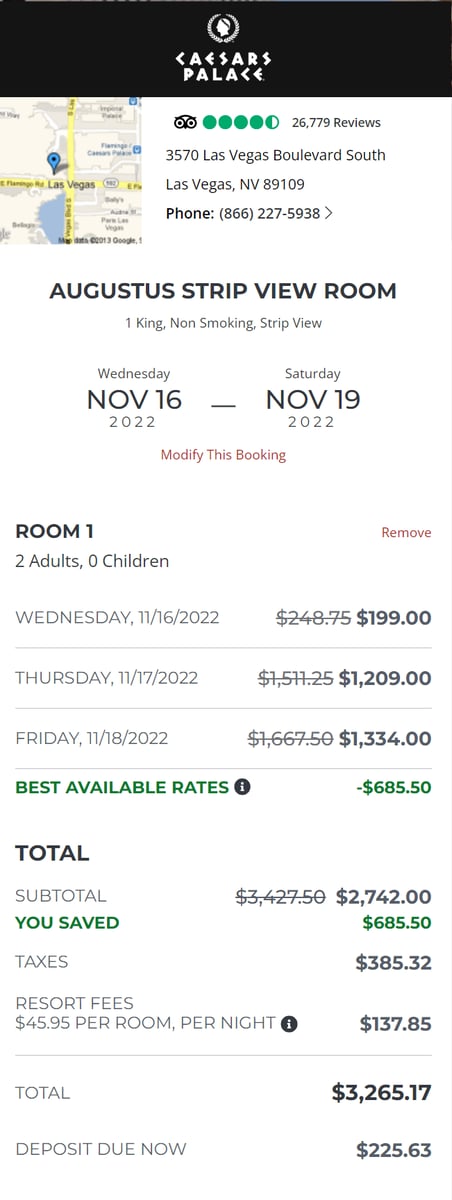Open Best Available Rates info icon
This screenshot has width=452, height=1200.
click(242, 787)
